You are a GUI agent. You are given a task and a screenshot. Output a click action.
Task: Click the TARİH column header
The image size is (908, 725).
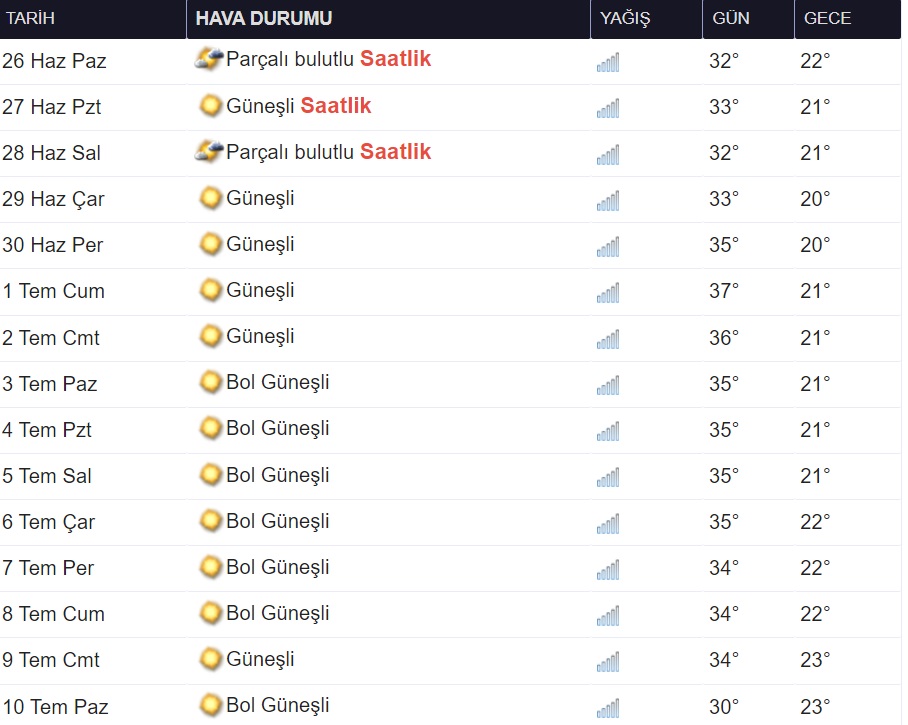tap(30, 19)
